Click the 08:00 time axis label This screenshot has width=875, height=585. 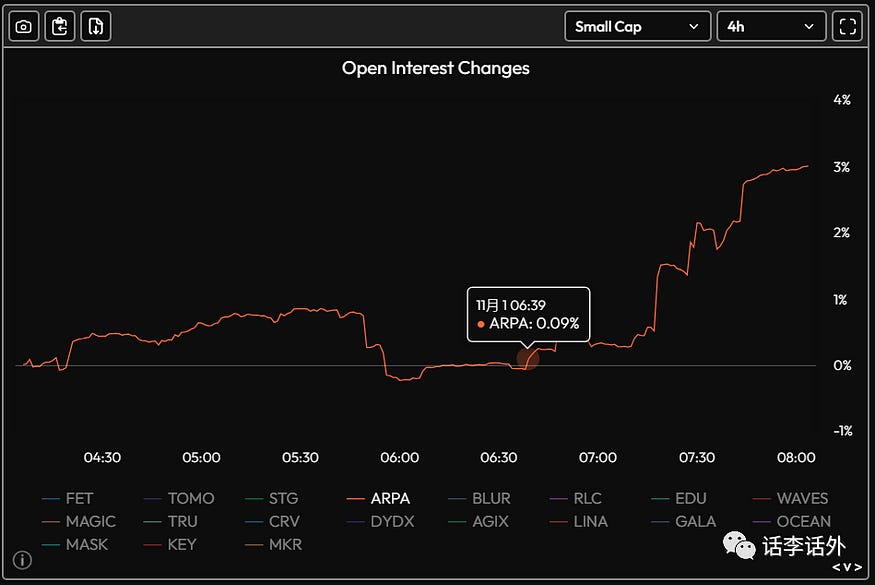click(x=796, y=458)
